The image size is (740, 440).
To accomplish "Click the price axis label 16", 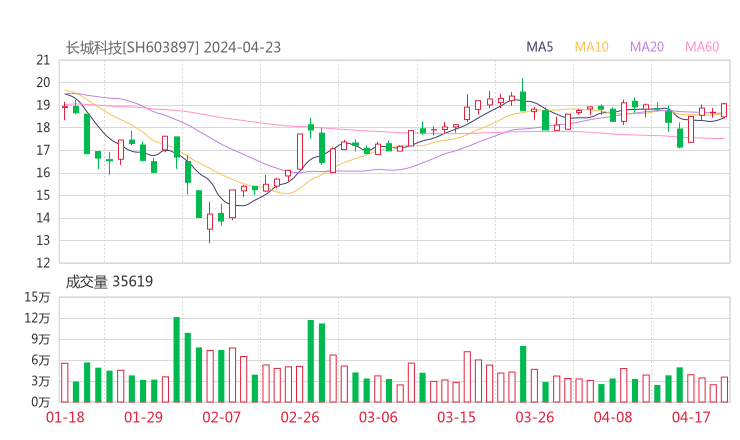I will pyautogui.click(x=43, y=173).
